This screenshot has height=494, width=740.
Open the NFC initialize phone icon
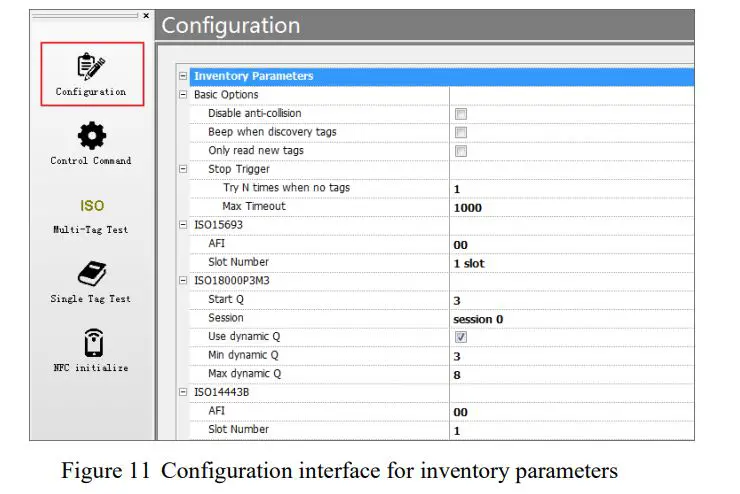[91, 343]
